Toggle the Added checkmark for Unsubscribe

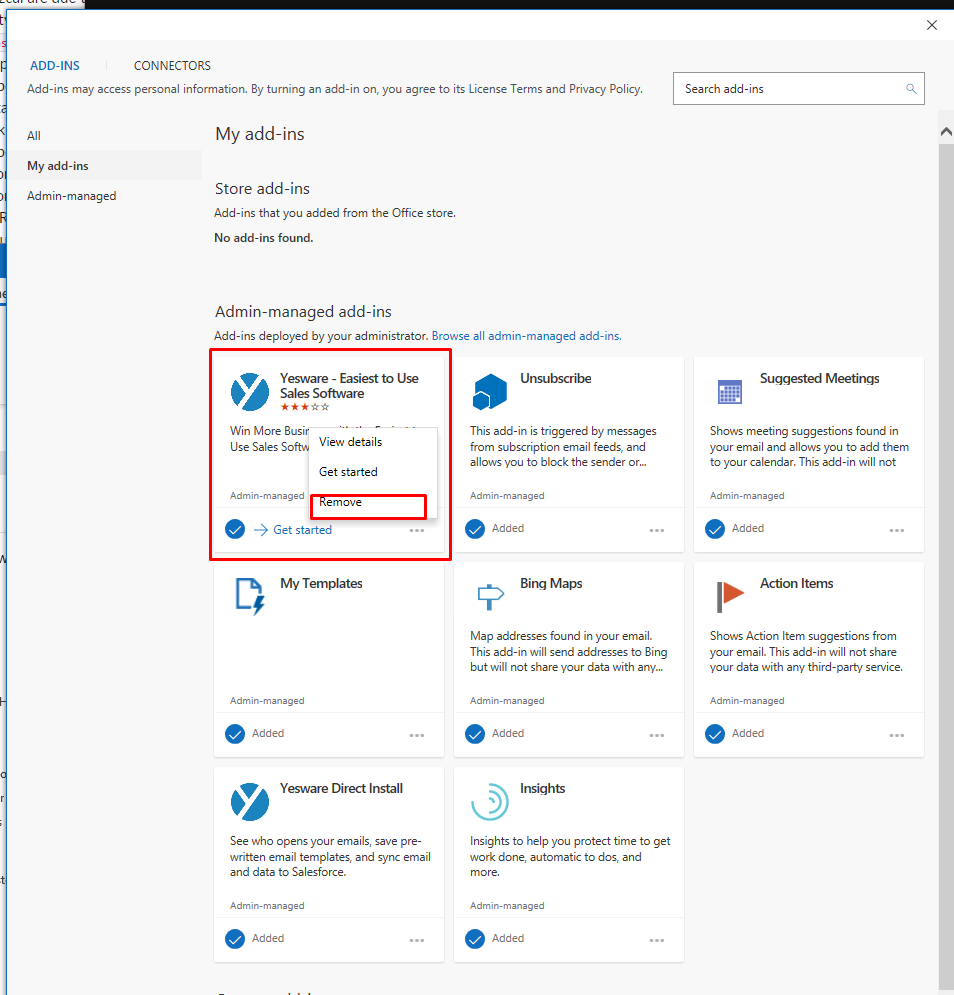click(x=475, y=529)
